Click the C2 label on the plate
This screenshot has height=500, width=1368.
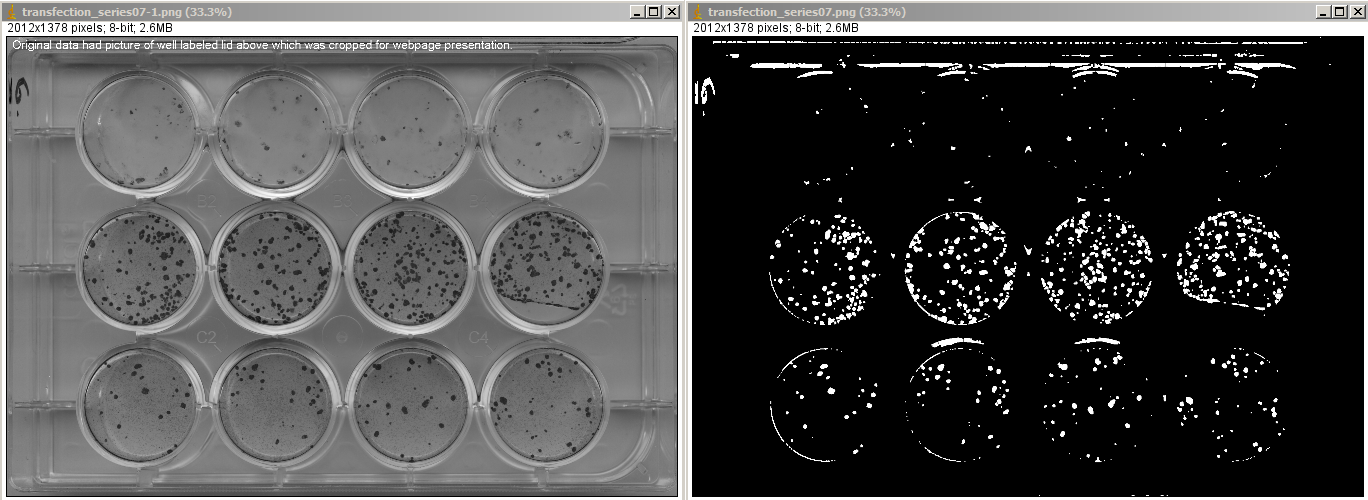tap(206, 338)
